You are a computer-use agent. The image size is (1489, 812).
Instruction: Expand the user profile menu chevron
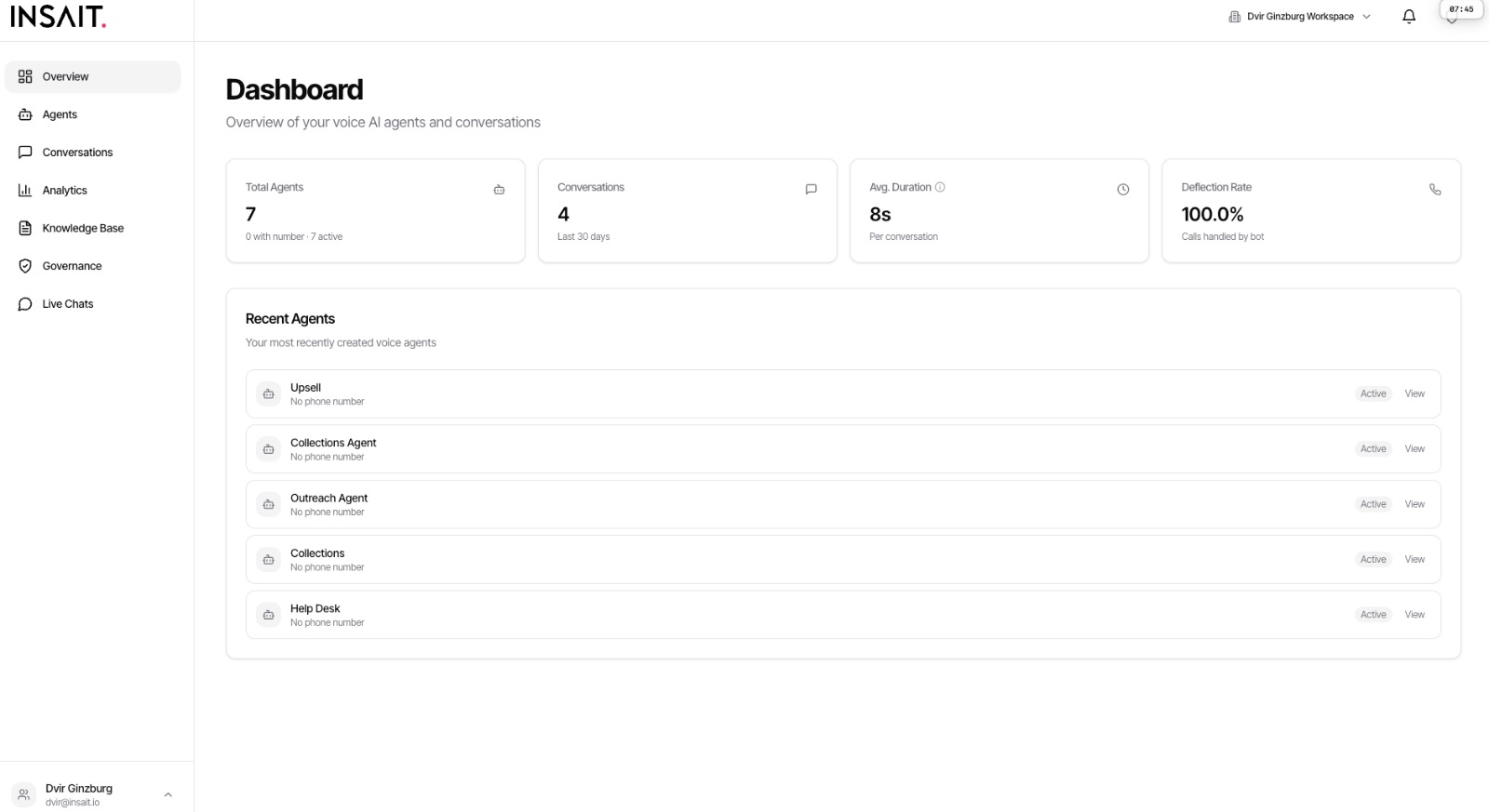click(x=168, y=794)
